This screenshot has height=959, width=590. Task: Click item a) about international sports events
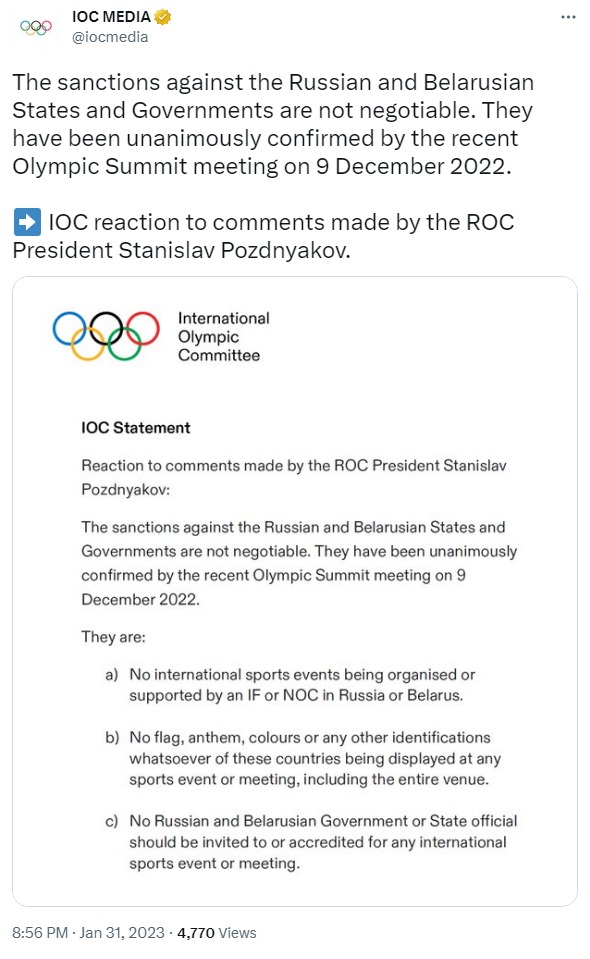[x=290, y=685]
